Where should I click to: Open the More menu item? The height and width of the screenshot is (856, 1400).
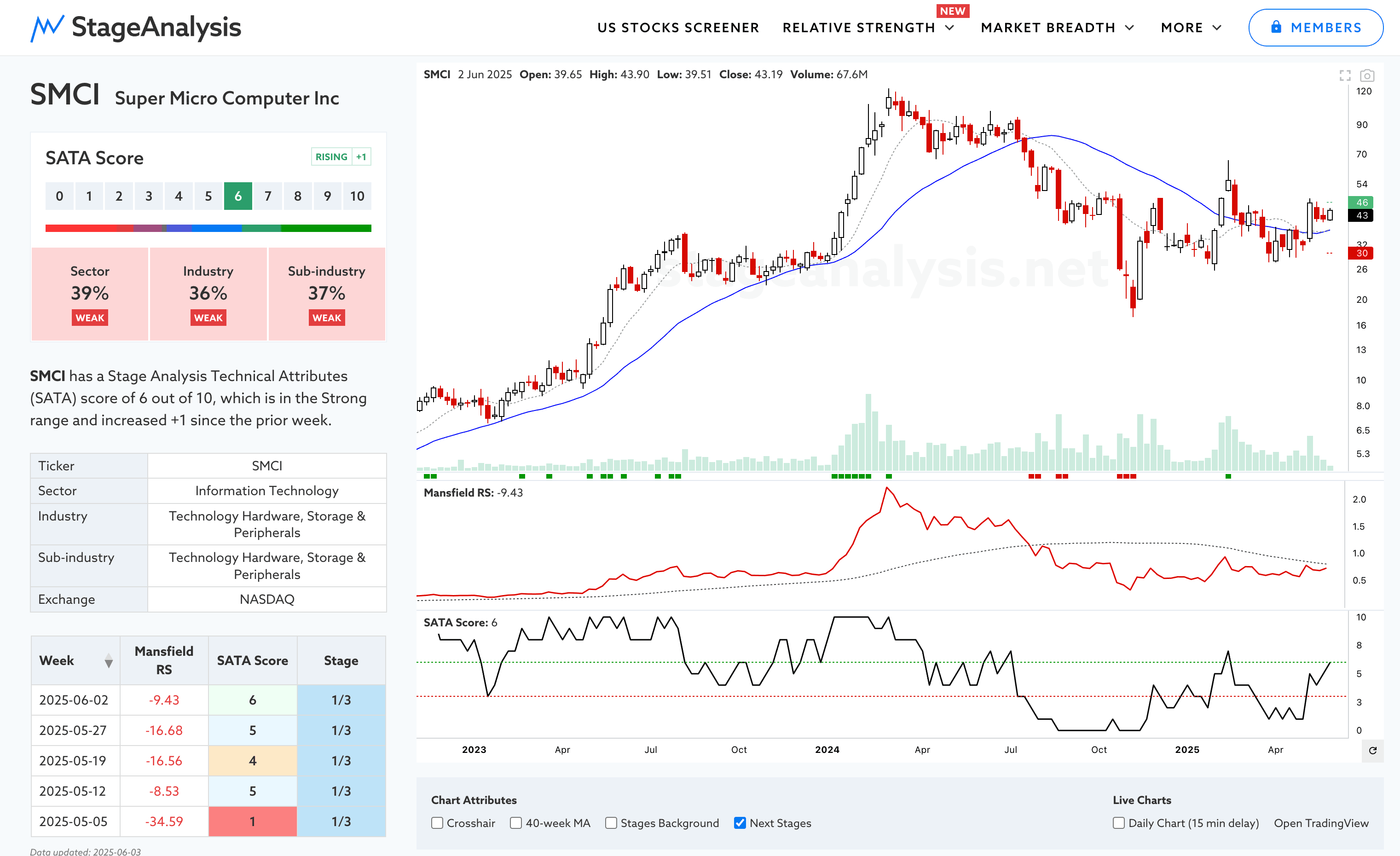coord(1182,28)
